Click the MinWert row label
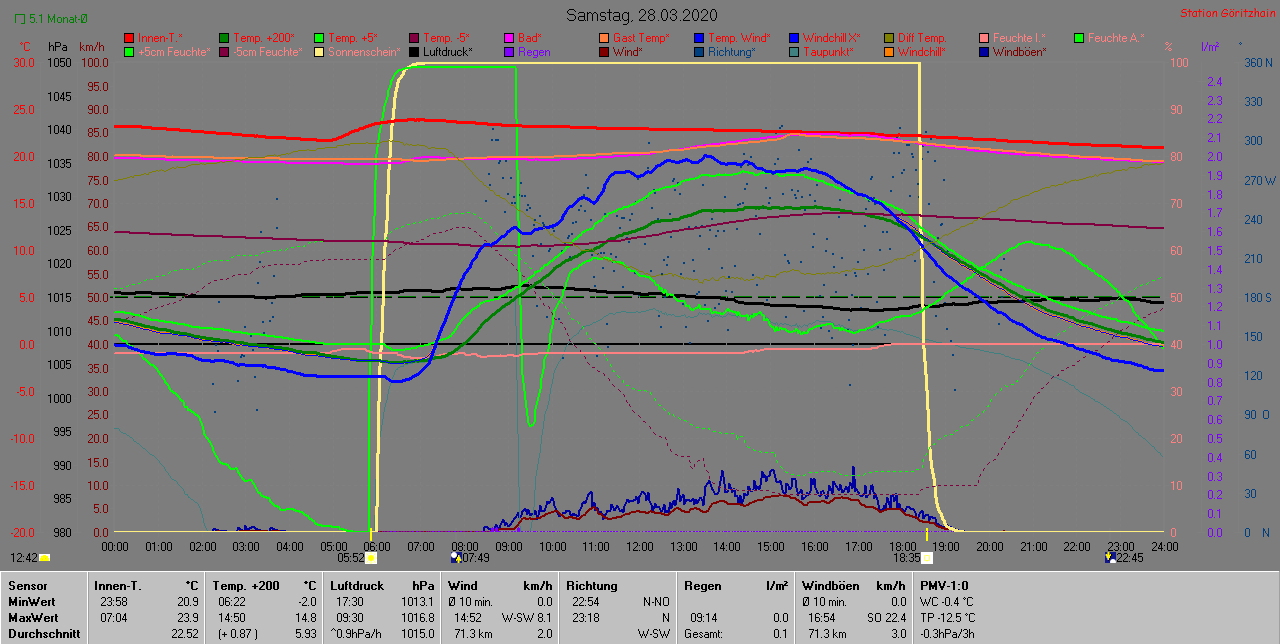The width and height of the screenshot is (1280, 644). 31,601
